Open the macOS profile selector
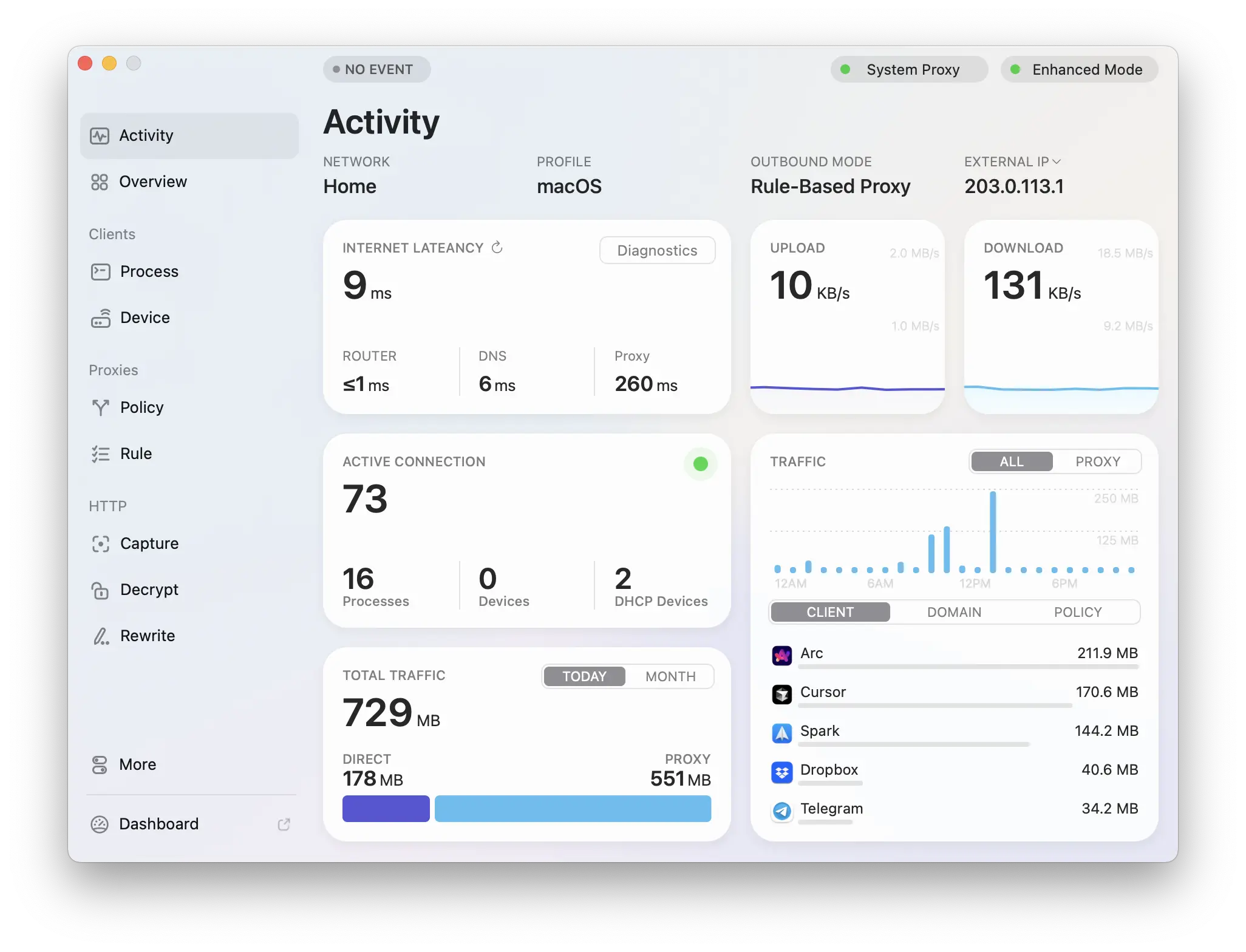 click(569, 186)
